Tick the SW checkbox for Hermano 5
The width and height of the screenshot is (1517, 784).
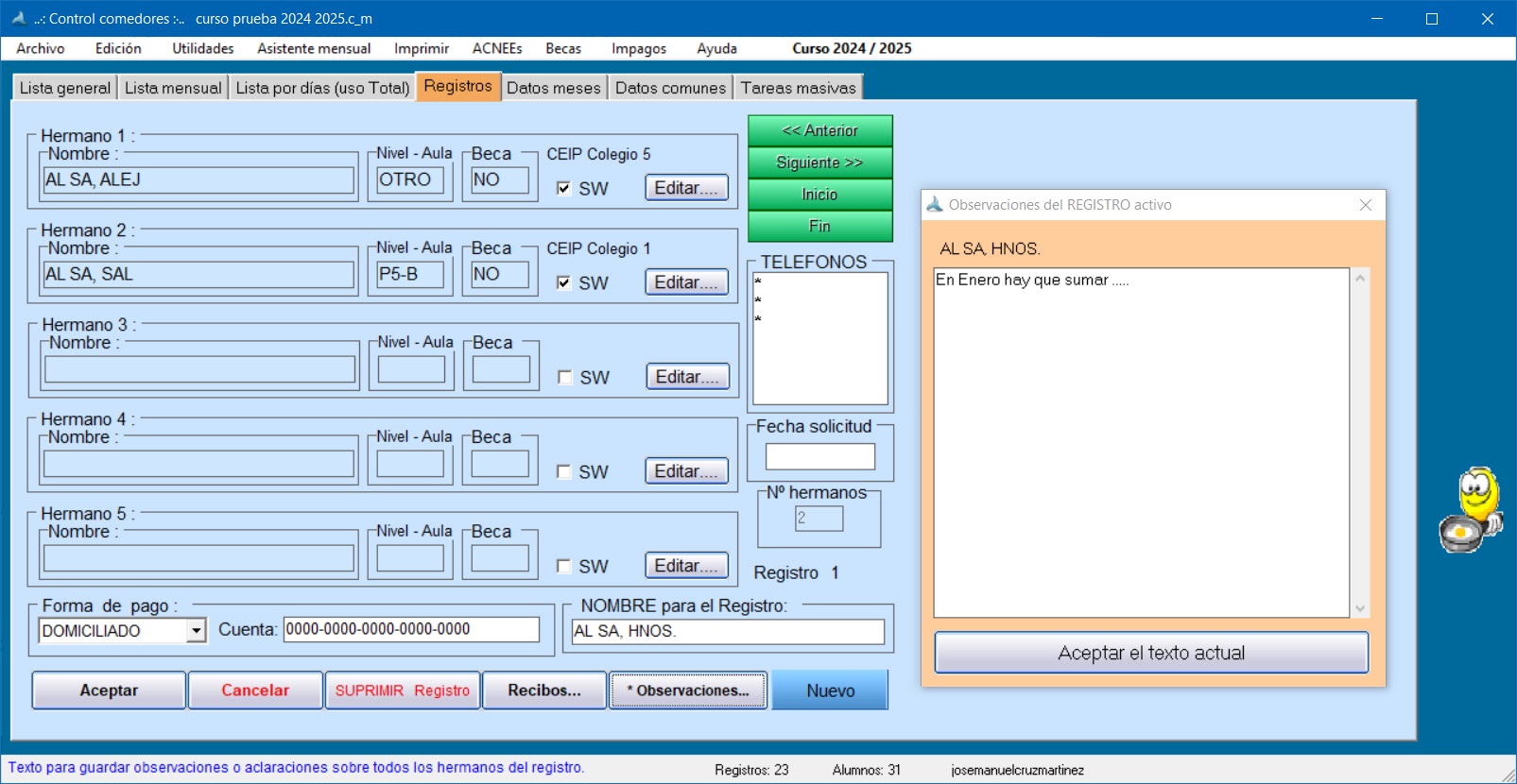563,566
